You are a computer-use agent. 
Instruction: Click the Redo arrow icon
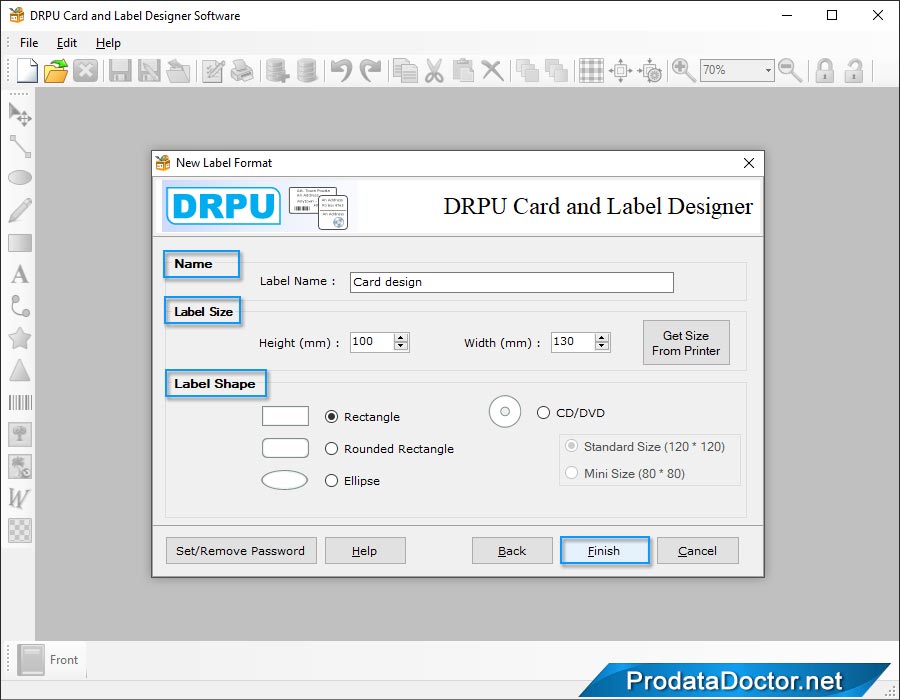[370, 71]
